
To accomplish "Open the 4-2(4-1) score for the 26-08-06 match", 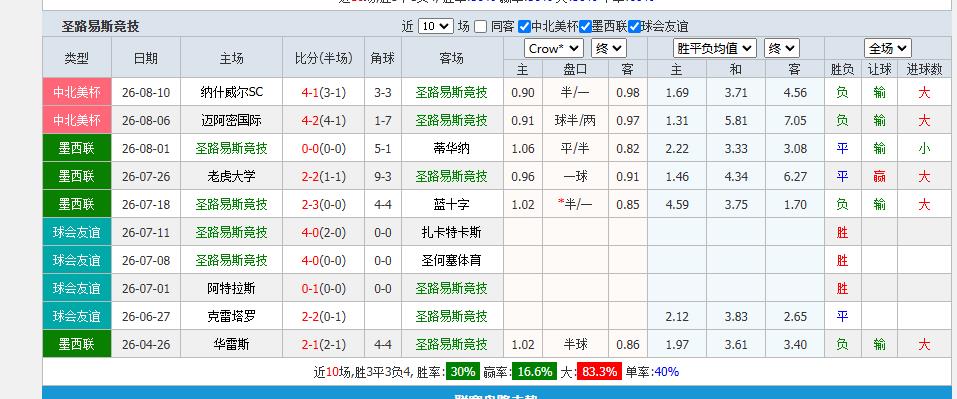I will coord(323,121).
